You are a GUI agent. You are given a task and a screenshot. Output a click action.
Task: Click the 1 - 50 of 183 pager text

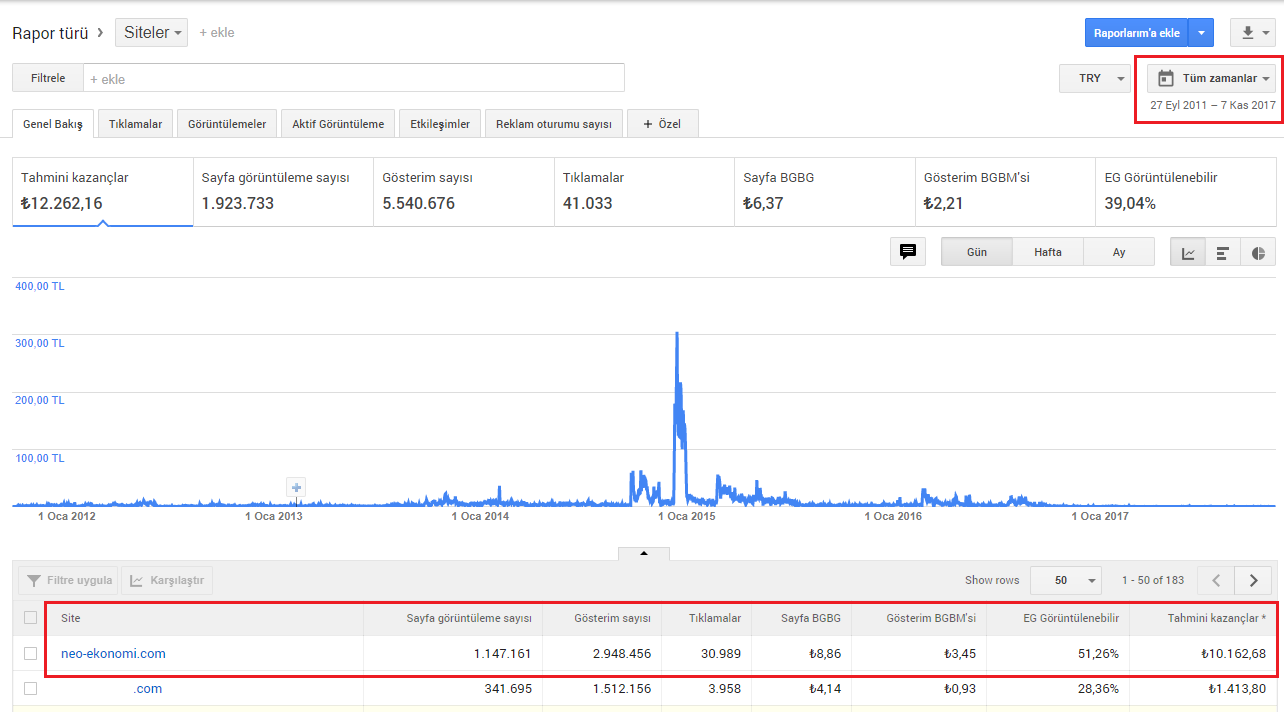pyautogui.click(x=1153, y=580)
